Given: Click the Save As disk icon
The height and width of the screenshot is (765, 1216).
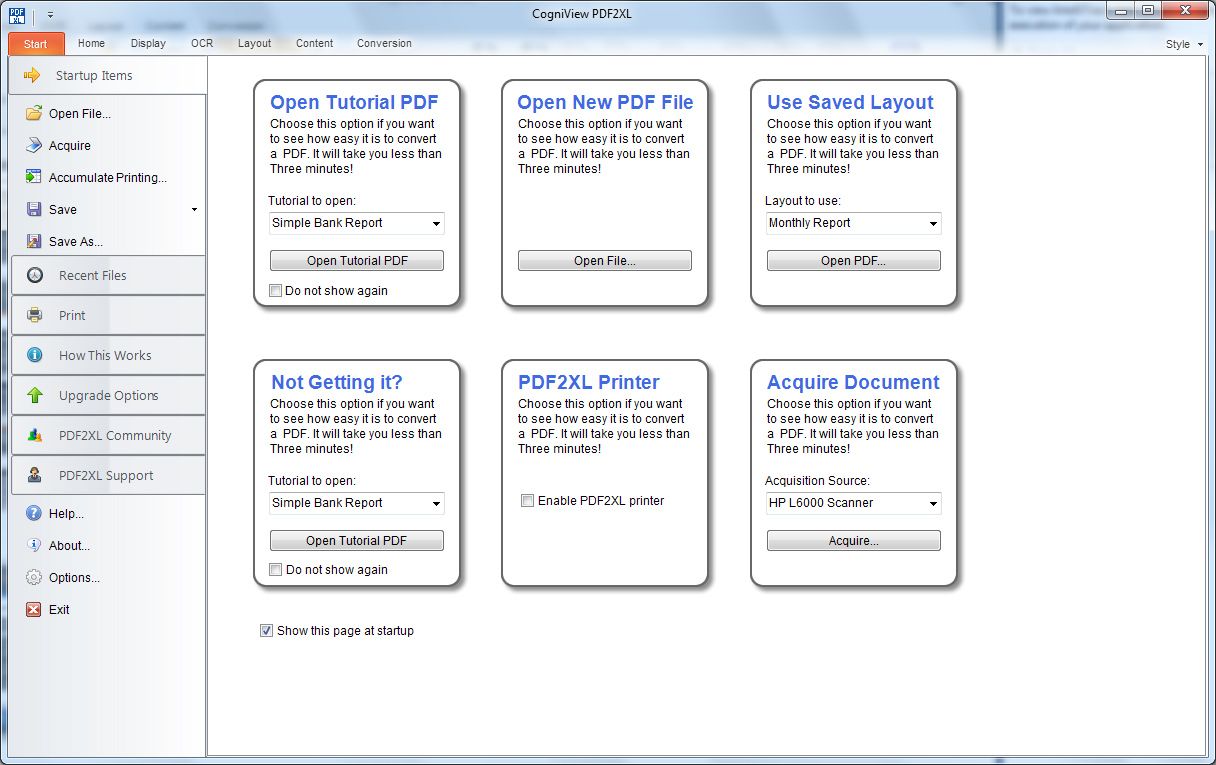Looking at the screenshot, I should coord(34,241).
